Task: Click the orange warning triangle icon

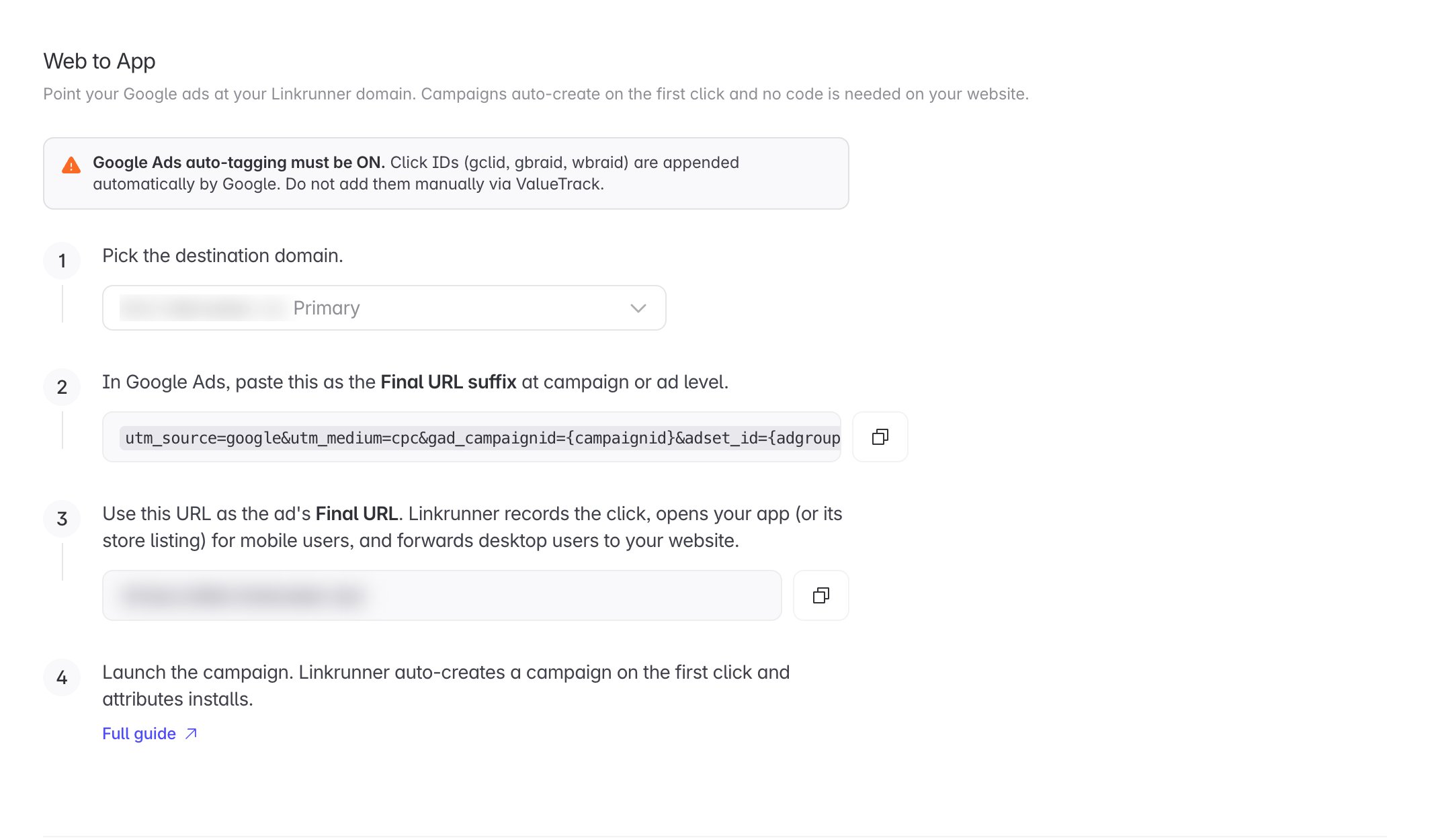Action: point(71,165)
